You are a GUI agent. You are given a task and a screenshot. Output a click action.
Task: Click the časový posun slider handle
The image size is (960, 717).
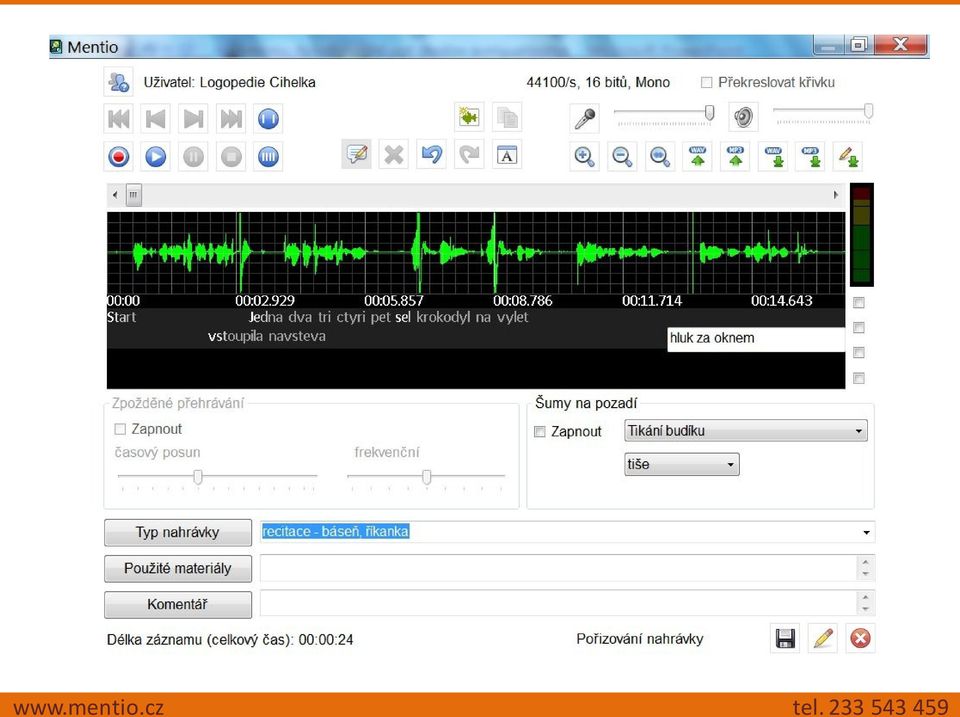[198, 476]
